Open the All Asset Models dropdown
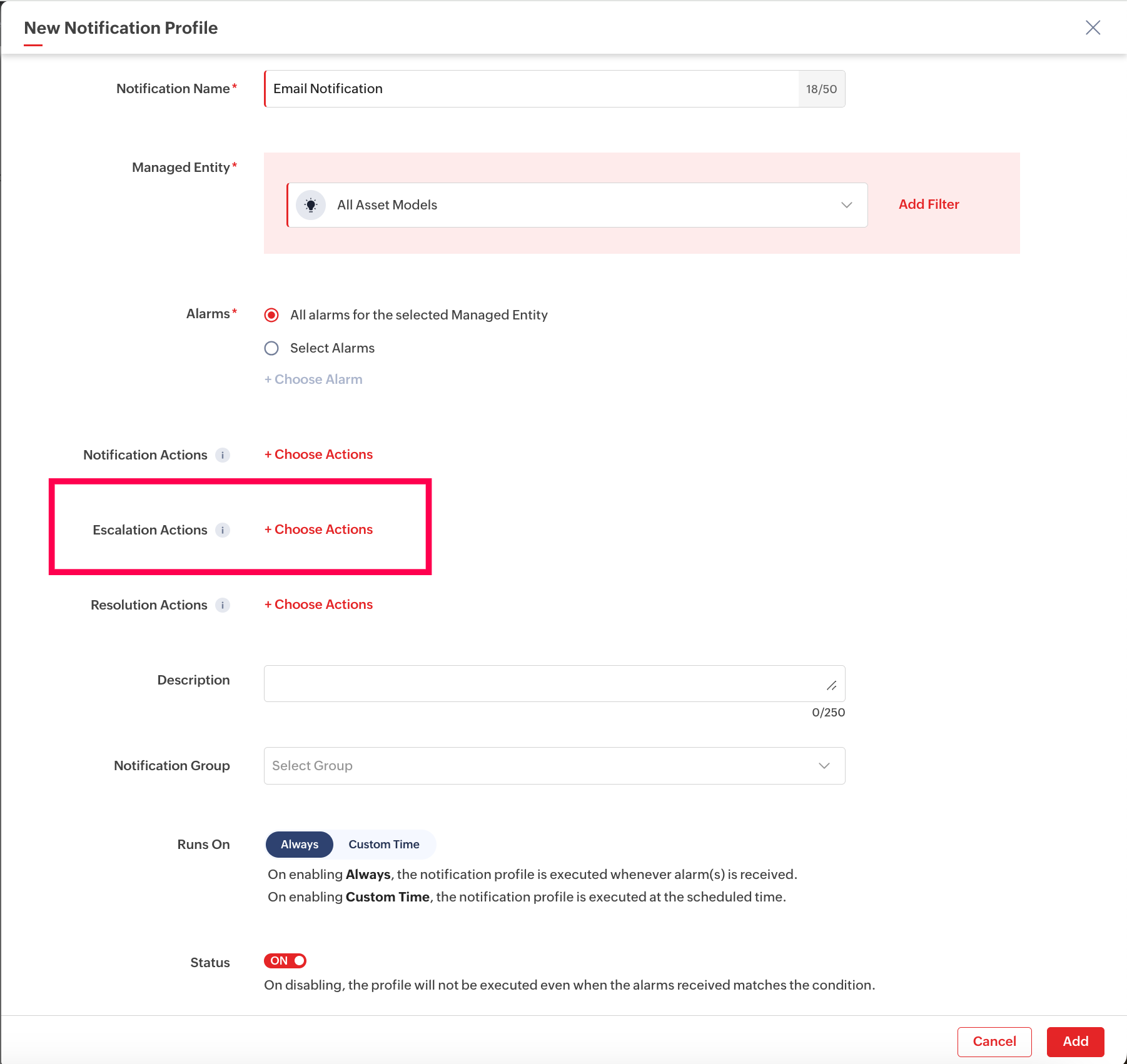This screenshot has height=1064, width=1127. point(577,205)
